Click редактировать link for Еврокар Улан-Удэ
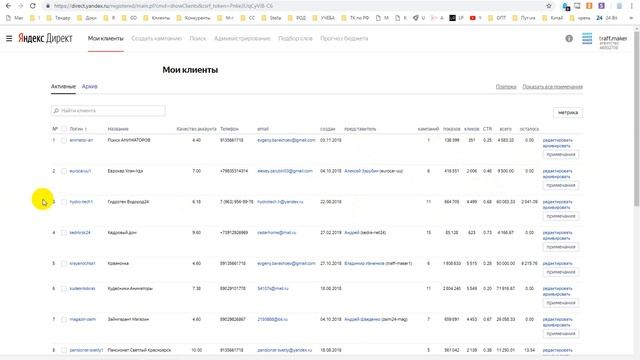640x360 pixels. [x=557, y=171]
